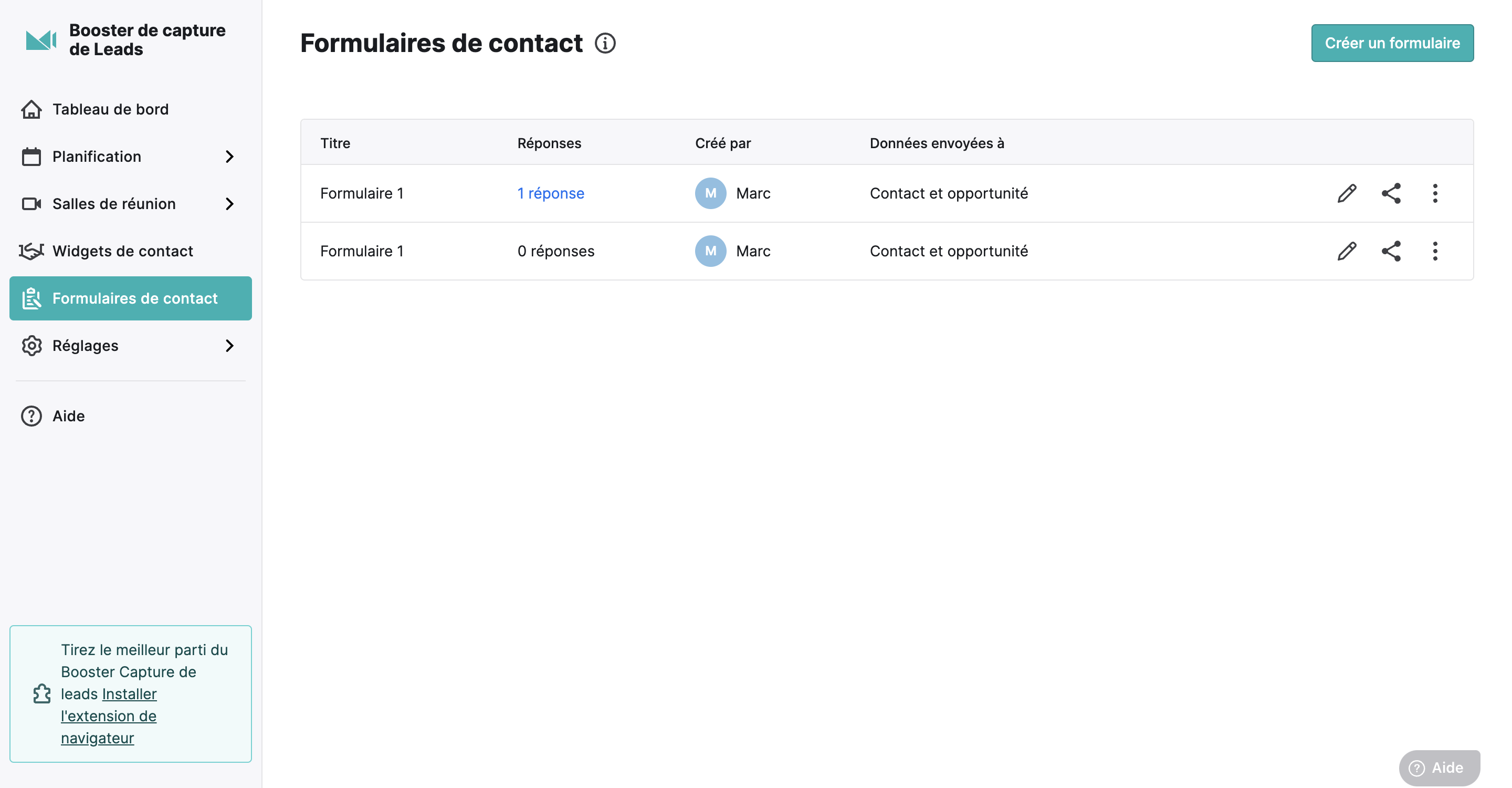This screenshot has width=1512, height=788.
Task: Expand the Planification submenu chevron
Action: point(229,156)
